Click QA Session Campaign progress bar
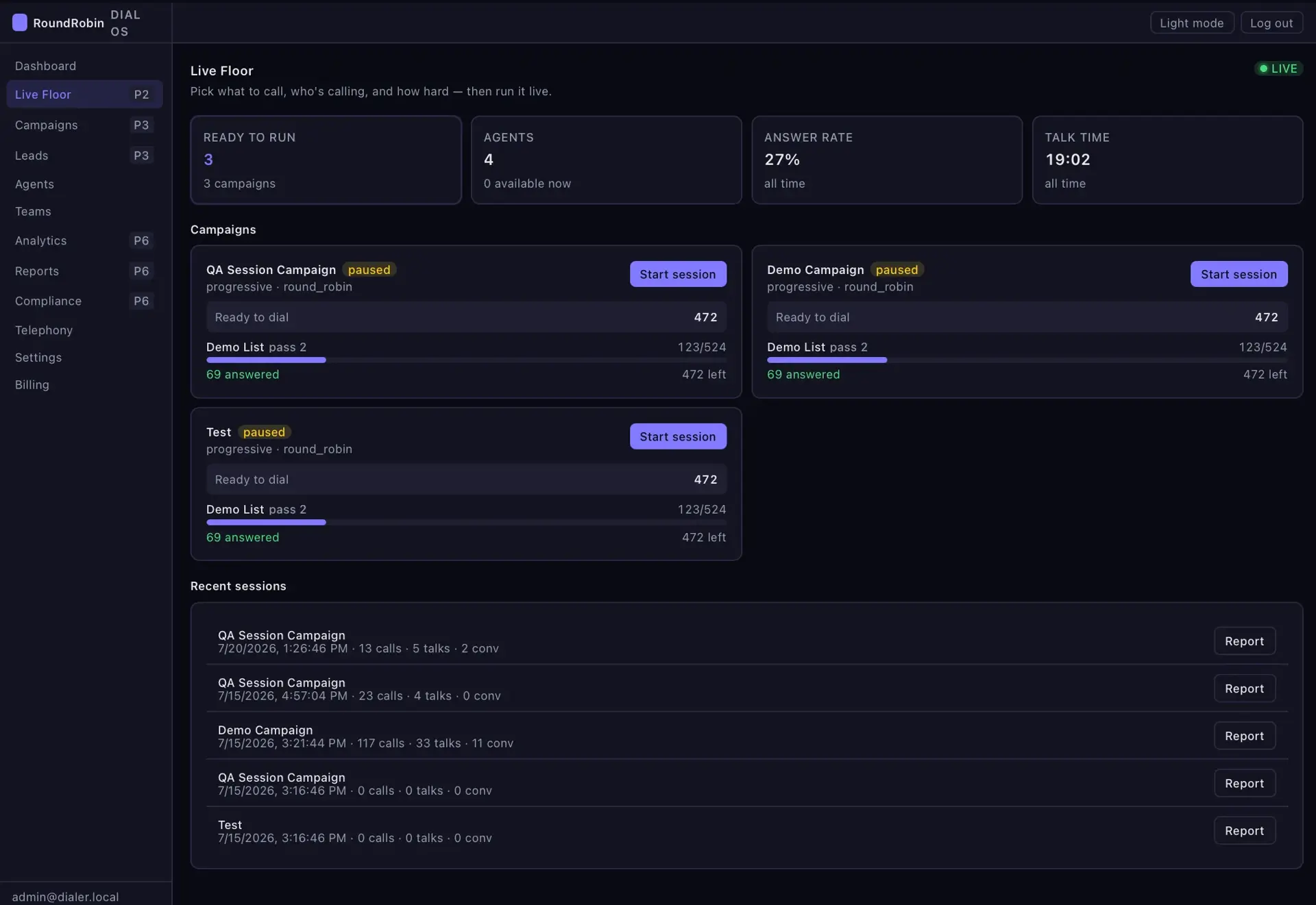The image size is (1316, 905). point(466,360)
